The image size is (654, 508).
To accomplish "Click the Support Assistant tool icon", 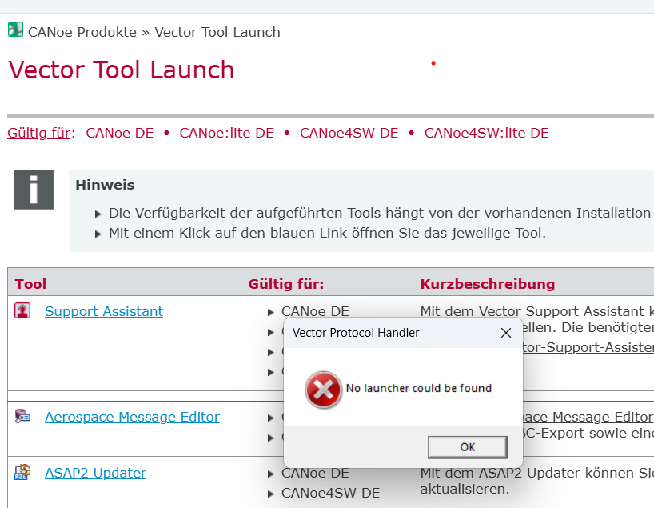I will point(22,311).
